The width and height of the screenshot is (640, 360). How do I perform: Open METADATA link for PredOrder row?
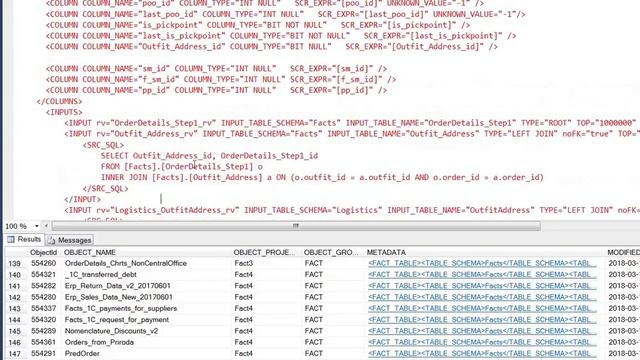[482, 353]
